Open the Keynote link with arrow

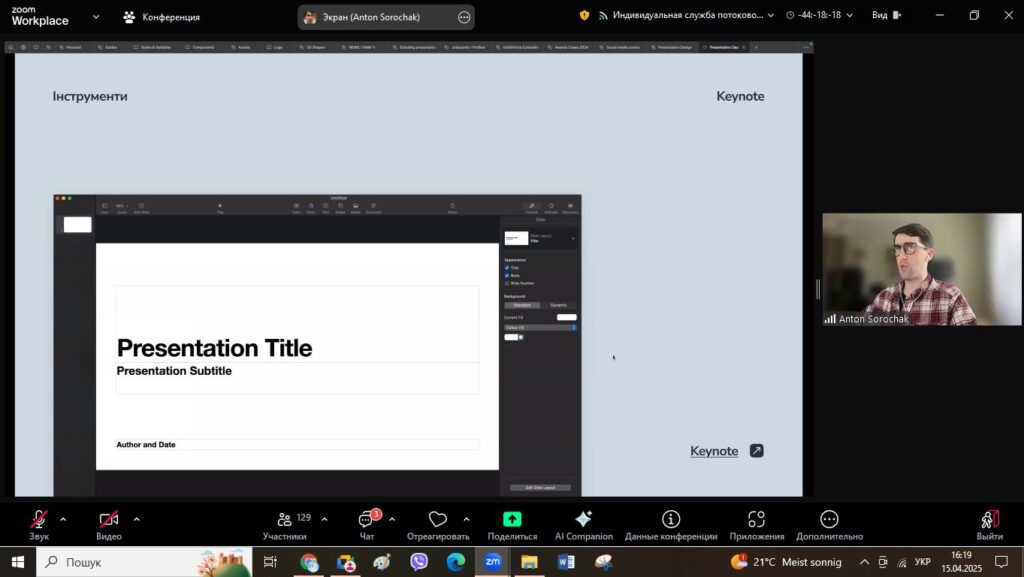pyautogui.click(x=727, y=451)
